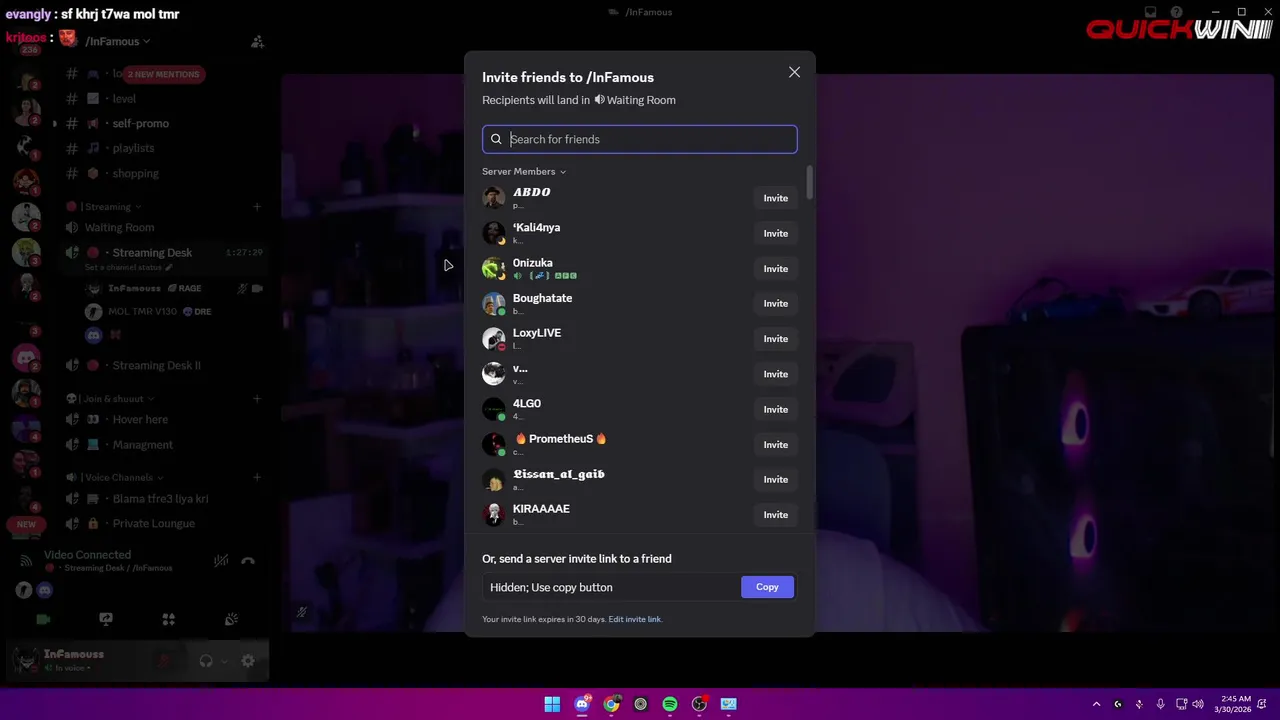Click the NEW unread servers pill
The height and width of the screenshot is (720, 1280).
coord(26,524)
